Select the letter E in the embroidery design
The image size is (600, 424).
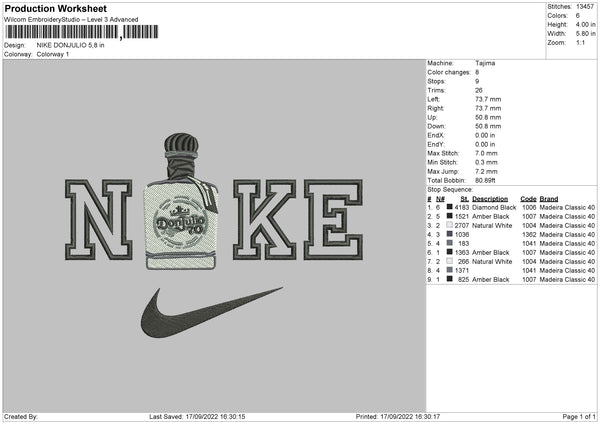click(x=333, y=220)
